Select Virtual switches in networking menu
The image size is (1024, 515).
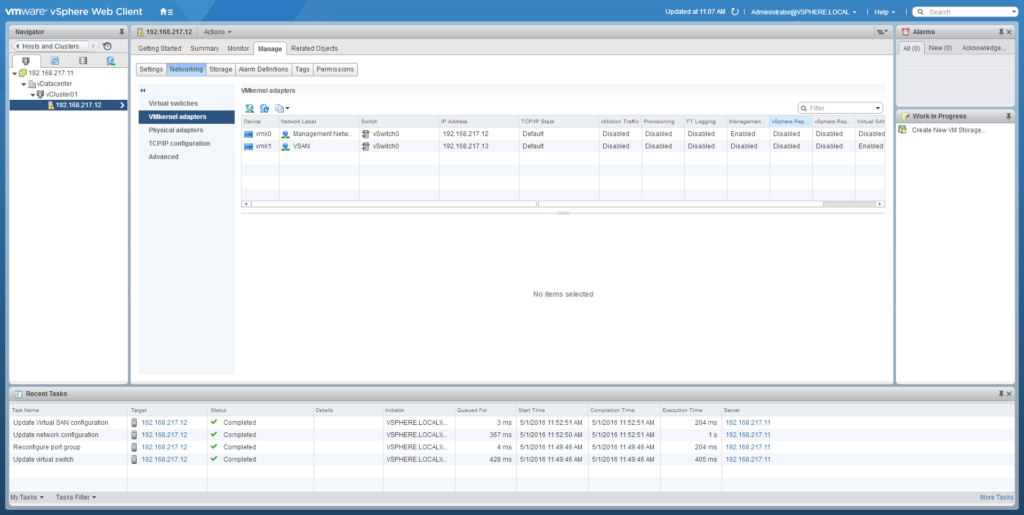(x=186, y=103)
